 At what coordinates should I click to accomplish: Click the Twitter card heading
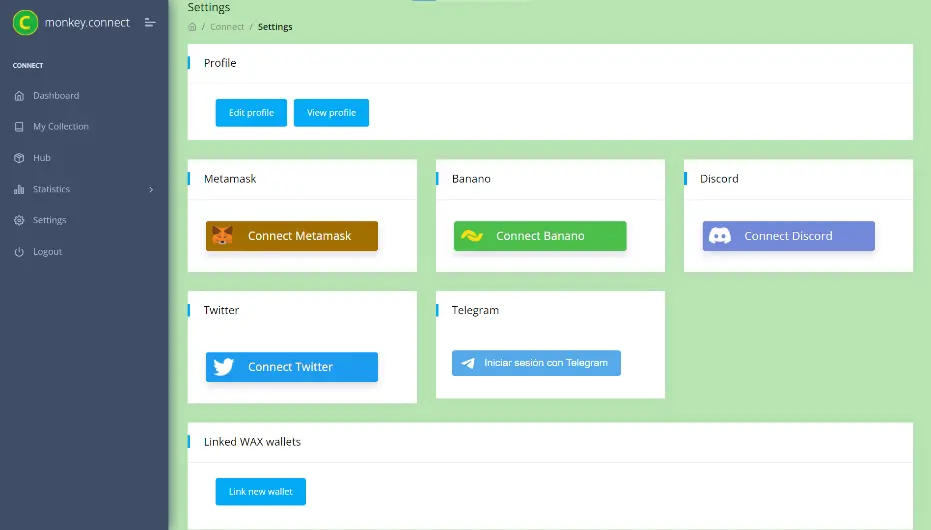coord(221,310)
